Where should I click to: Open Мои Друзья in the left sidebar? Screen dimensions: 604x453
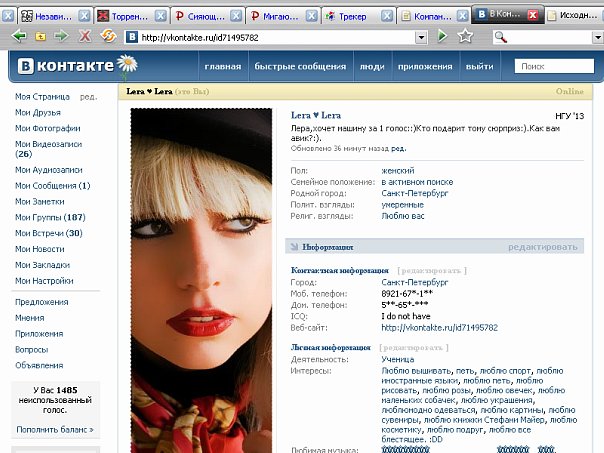[x=38, y=113]
